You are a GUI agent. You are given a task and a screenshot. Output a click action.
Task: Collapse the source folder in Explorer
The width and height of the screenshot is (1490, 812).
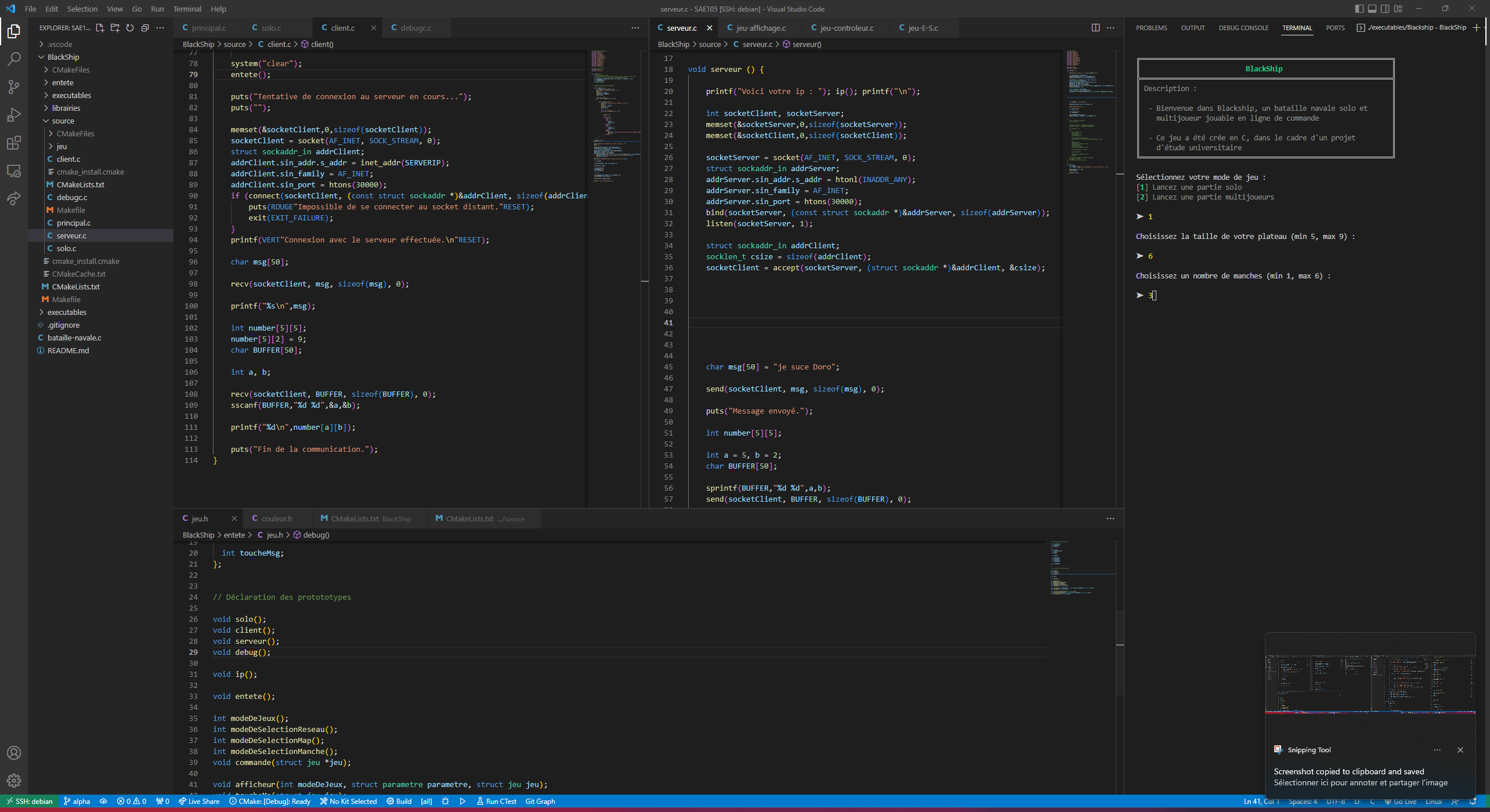click(x=63, y=121)
